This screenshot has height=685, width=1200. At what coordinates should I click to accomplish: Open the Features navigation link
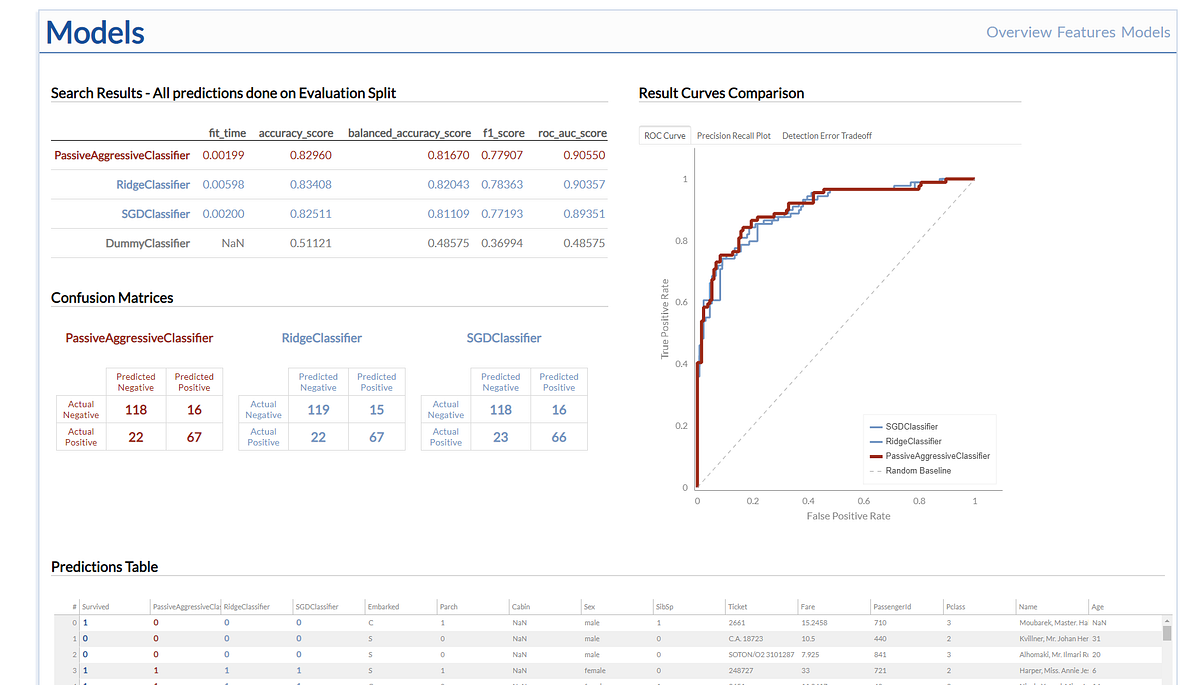pos(1083,32)
